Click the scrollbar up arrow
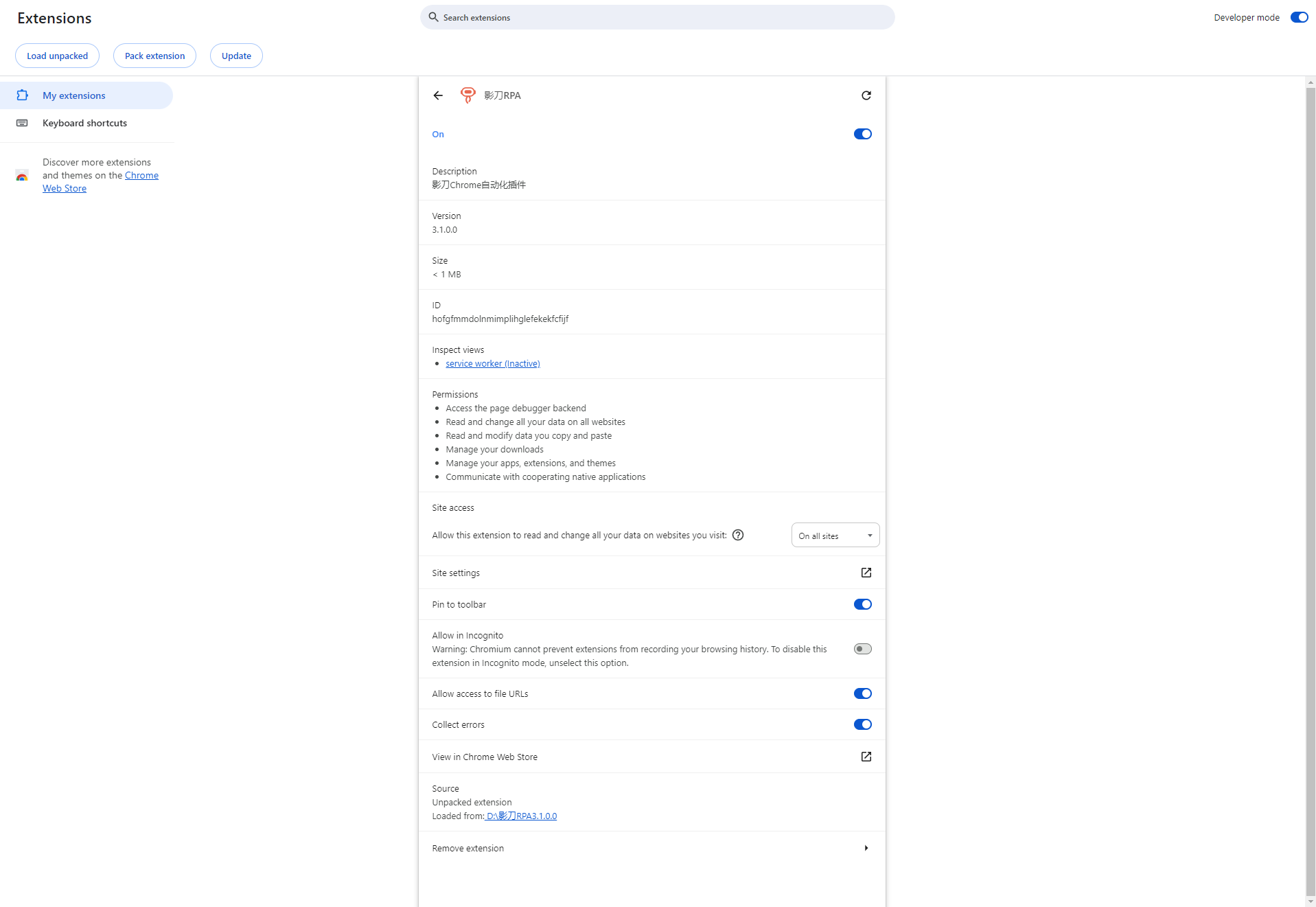Image resolution: width=1316 pixels, height=907 pixels. pos(1311,82)
